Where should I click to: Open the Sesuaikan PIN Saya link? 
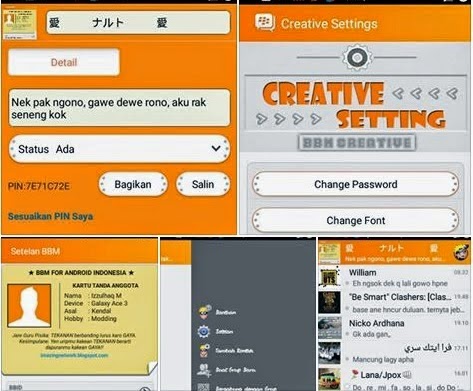(50, 216)
